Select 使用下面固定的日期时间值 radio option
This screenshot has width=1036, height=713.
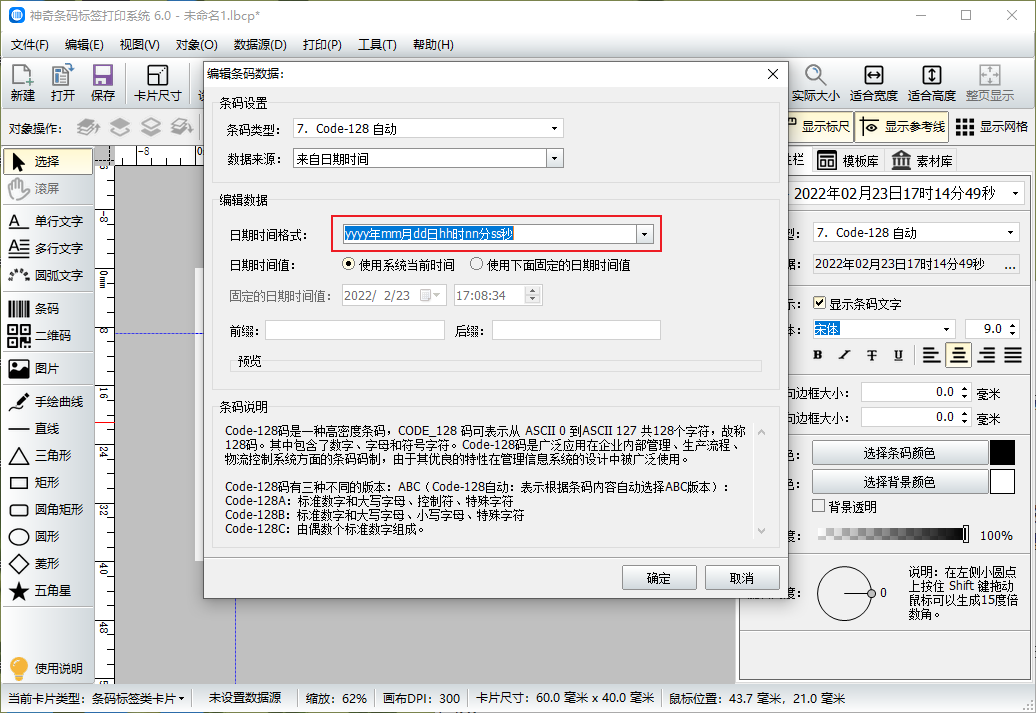click(477, 265)
